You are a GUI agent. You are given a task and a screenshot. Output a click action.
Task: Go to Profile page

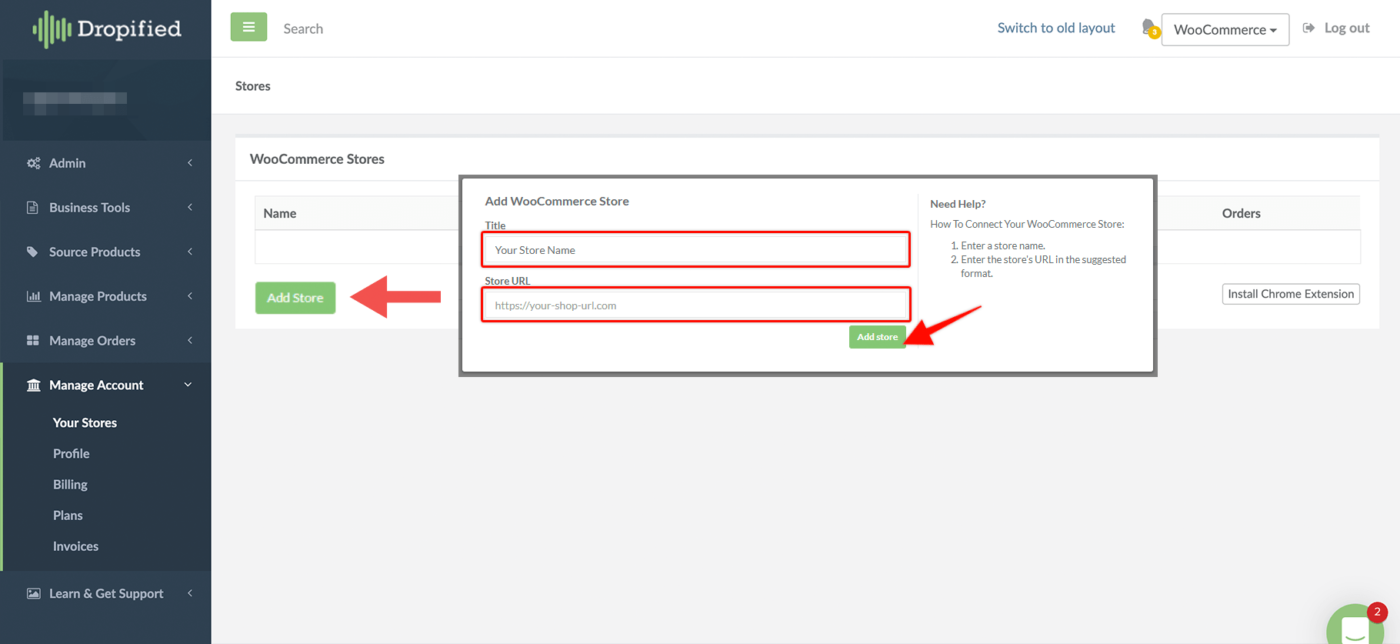[71, 454]
